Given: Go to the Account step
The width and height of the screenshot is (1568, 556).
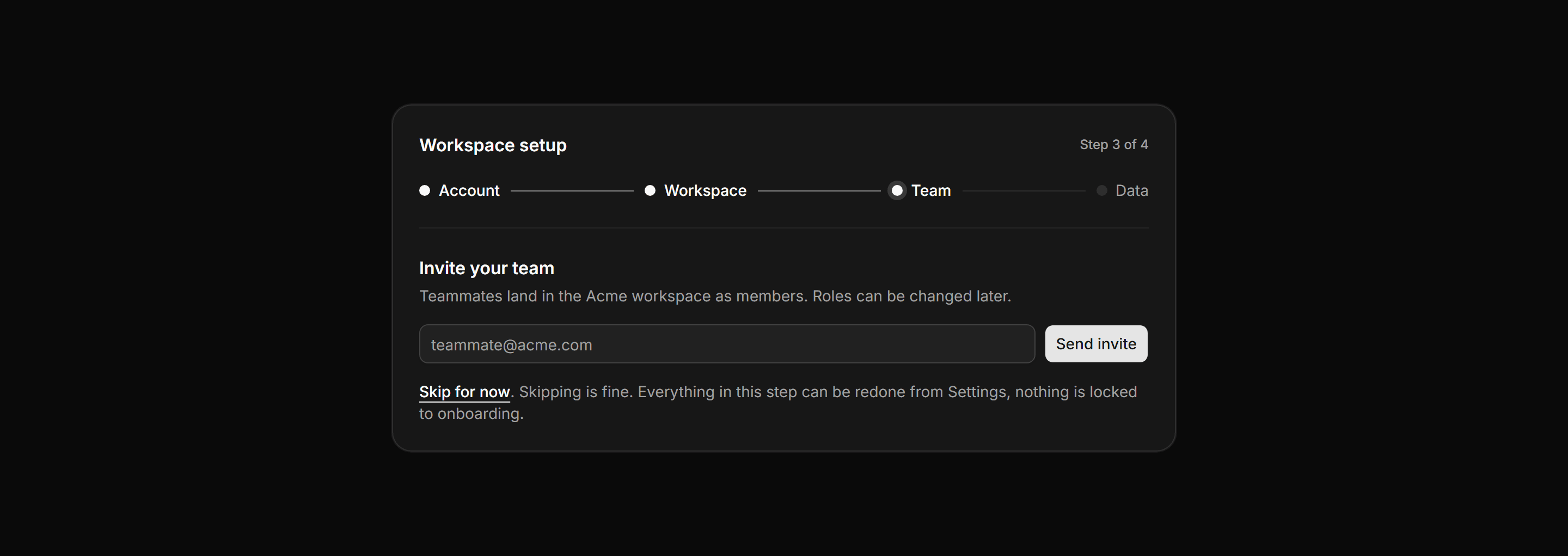Looking at the screenshot, I should (460, 190).
